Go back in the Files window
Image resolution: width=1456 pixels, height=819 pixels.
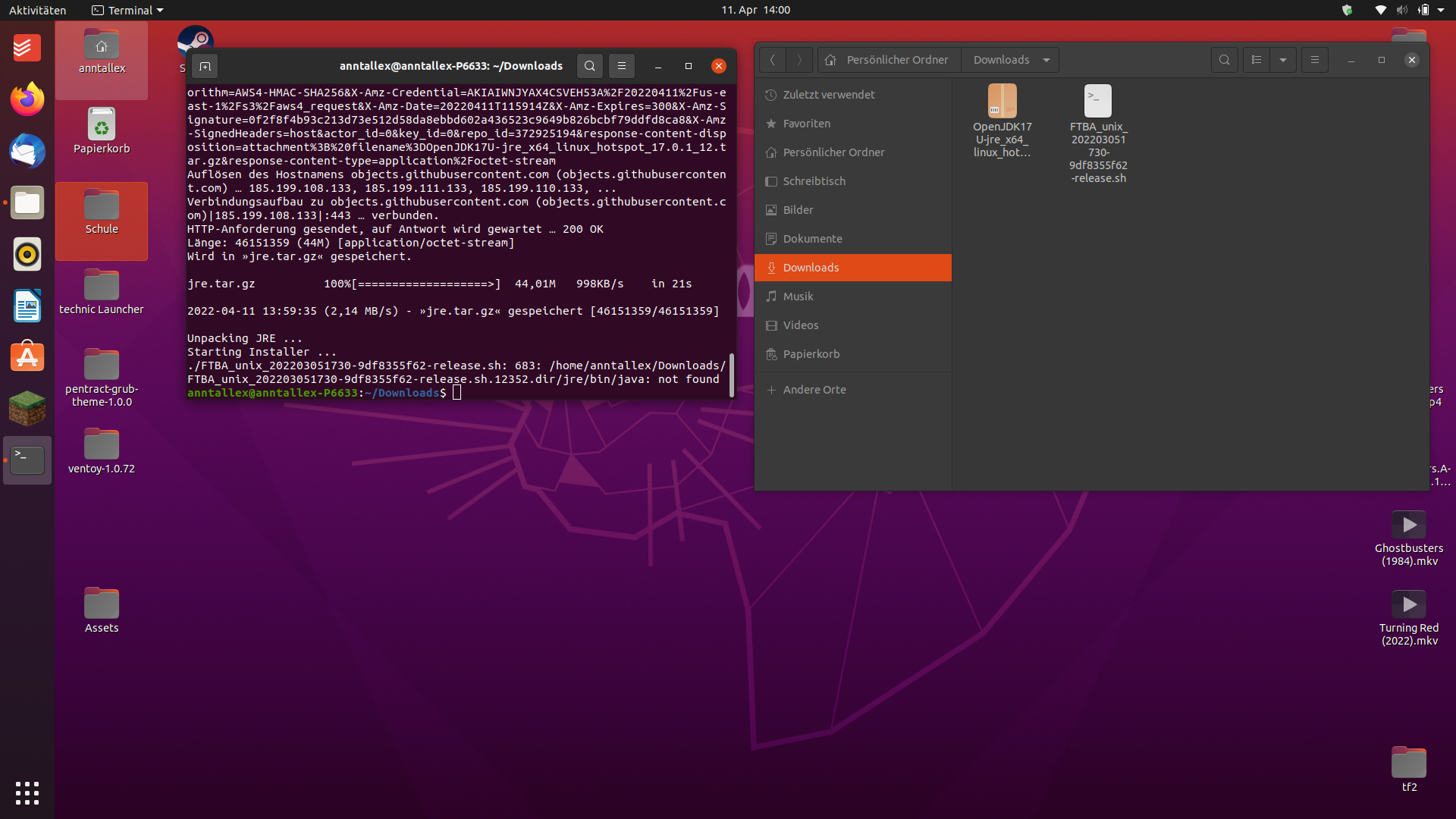(772, 60)
